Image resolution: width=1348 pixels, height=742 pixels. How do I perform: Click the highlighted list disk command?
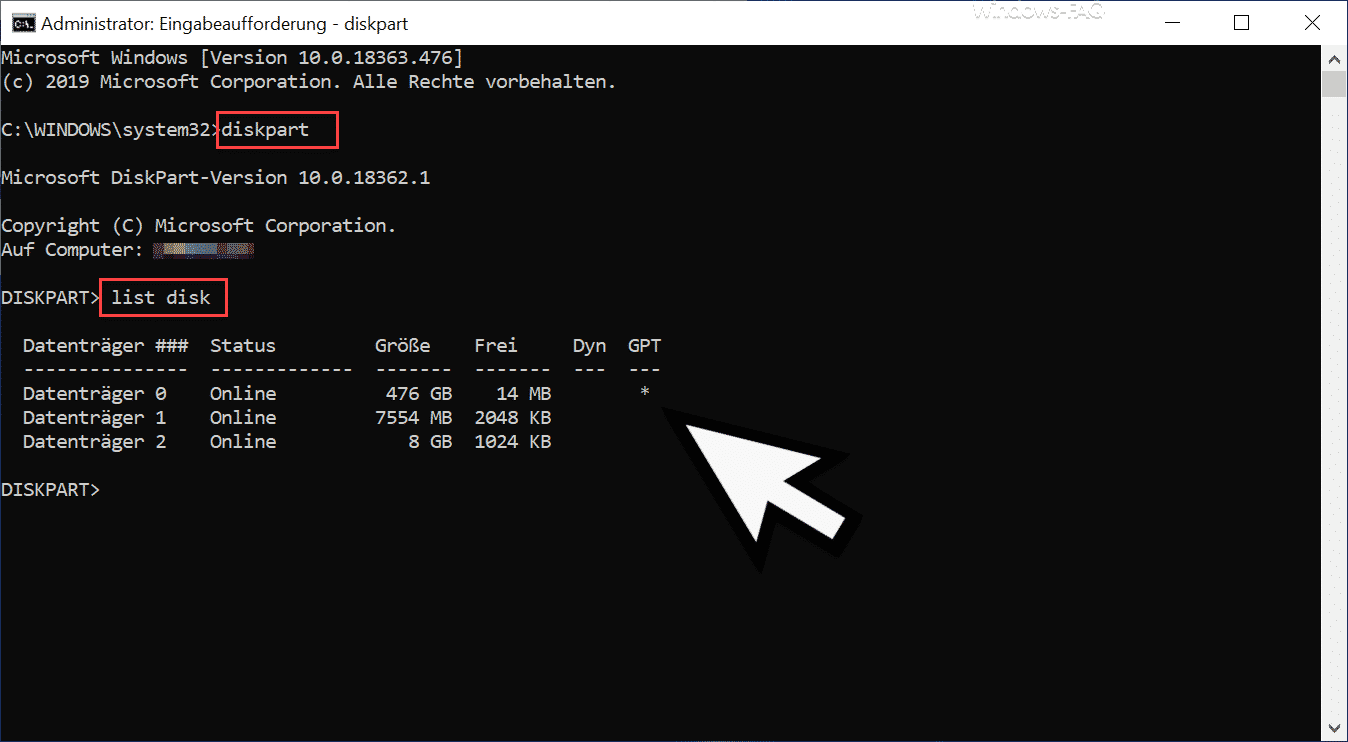(162, 298)
